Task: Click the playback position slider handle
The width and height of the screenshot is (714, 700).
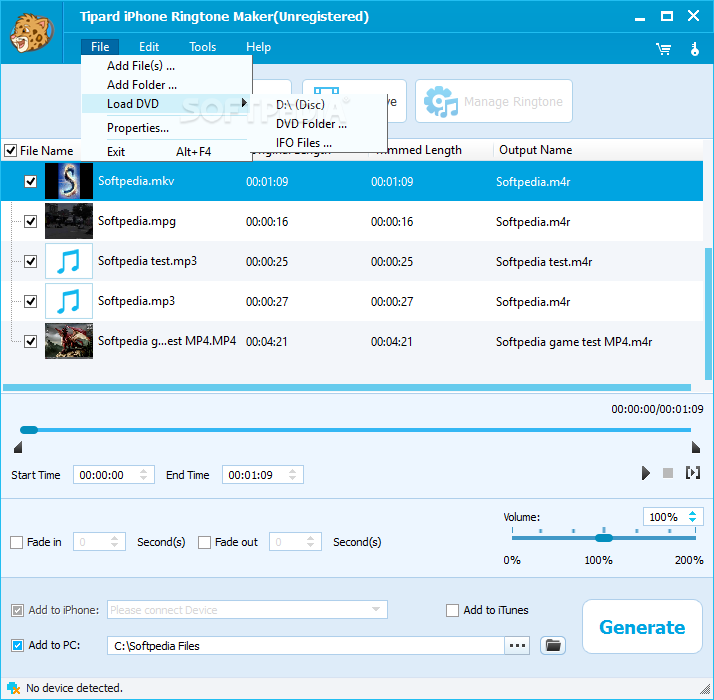Action: [29, 430]
